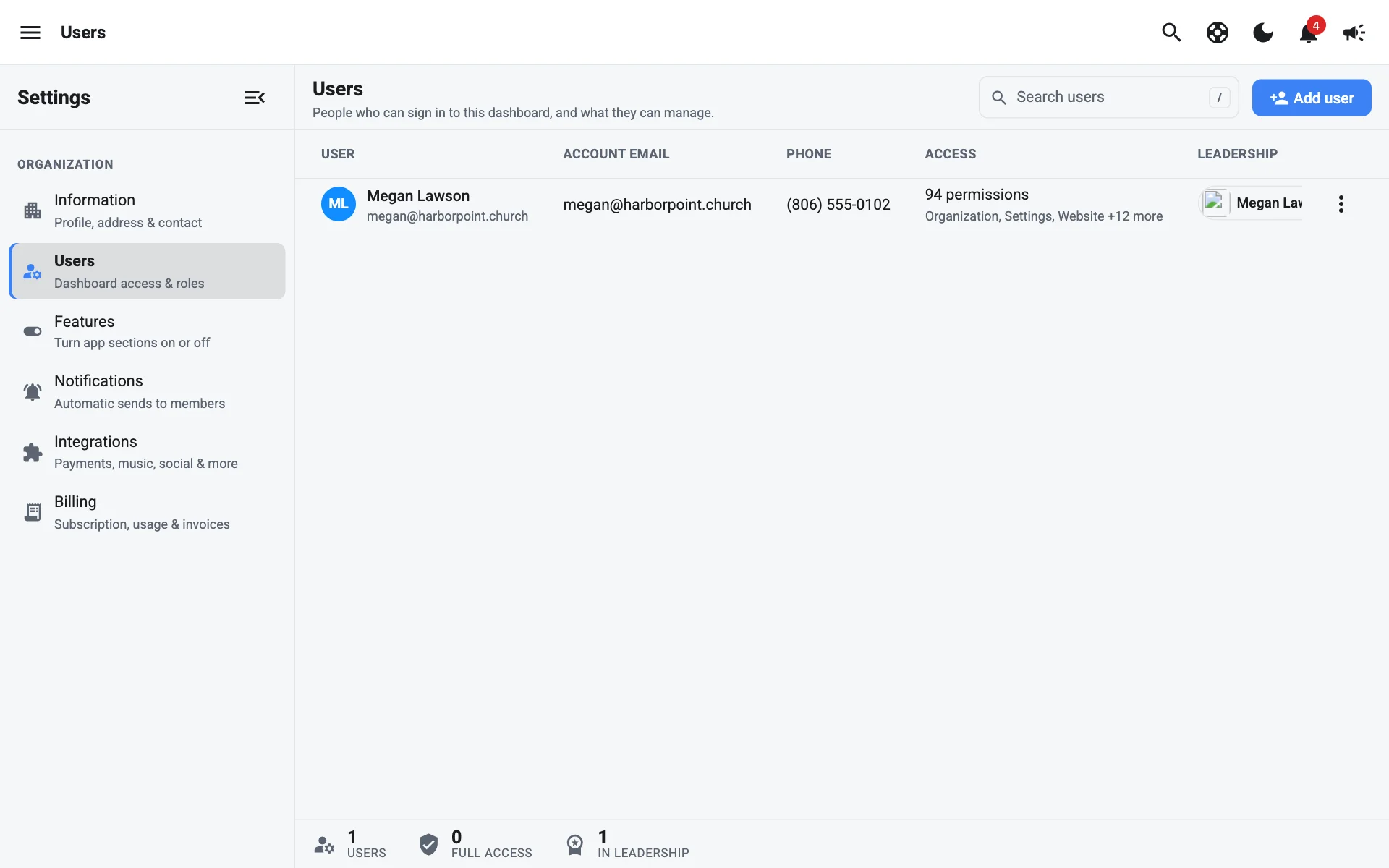Open notifications bell with 4 badge
The width and height of the screenshot is (1389, 868).
[1309, 31]
